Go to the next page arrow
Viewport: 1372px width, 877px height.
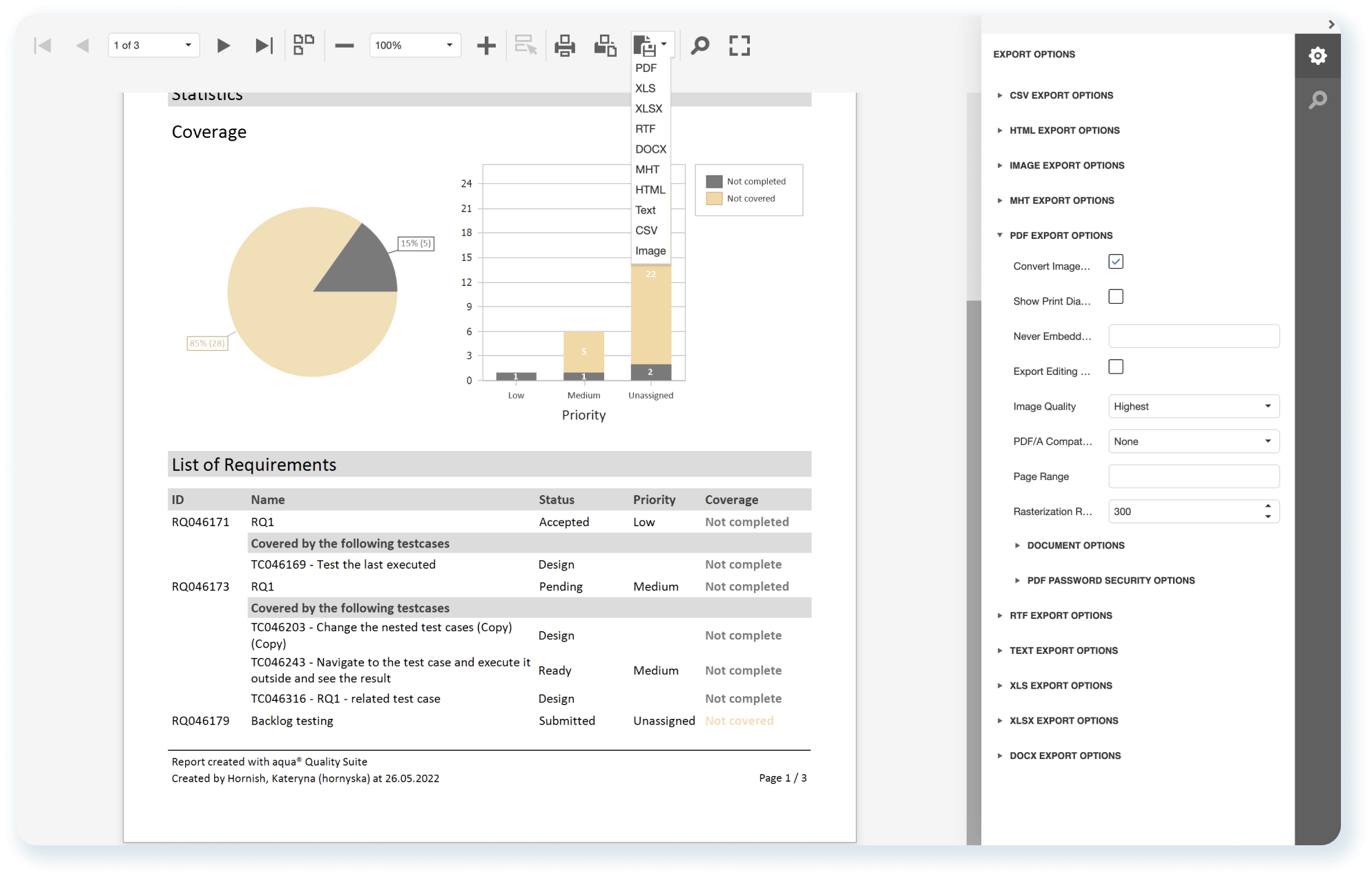click(x=223, y=46)
